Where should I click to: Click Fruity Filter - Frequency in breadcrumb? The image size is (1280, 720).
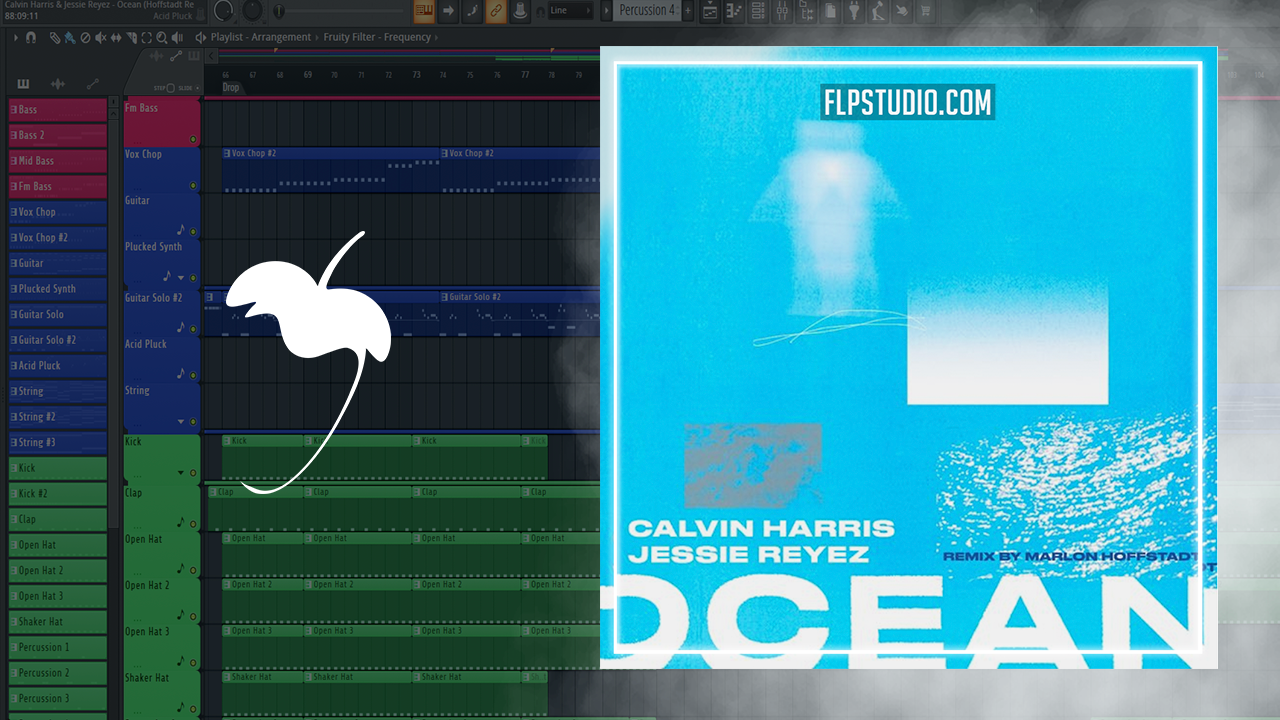(377, 38)
